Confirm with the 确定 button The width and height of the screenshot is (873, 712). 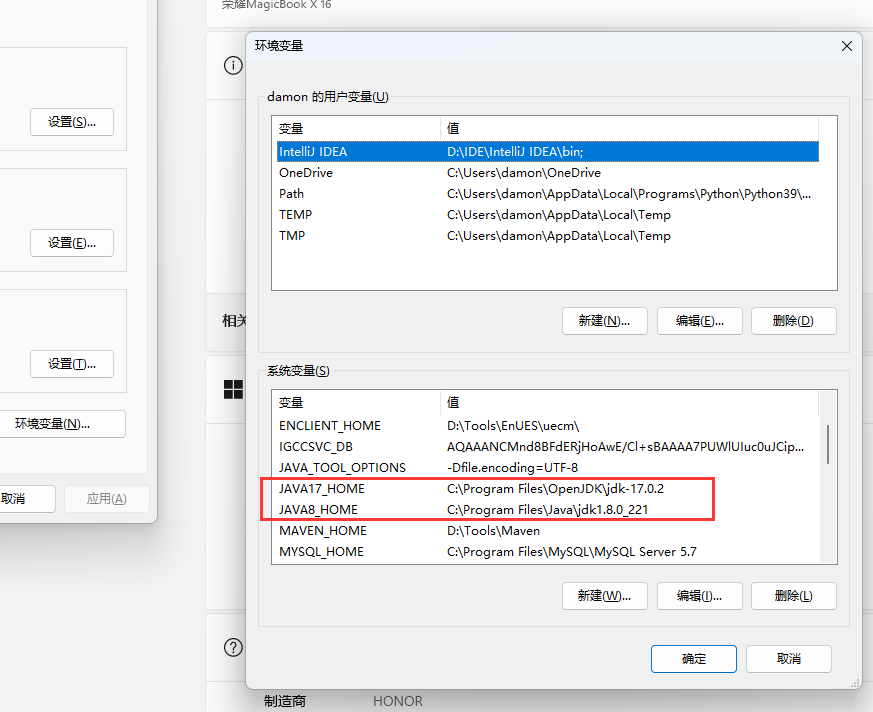point(694,659)
